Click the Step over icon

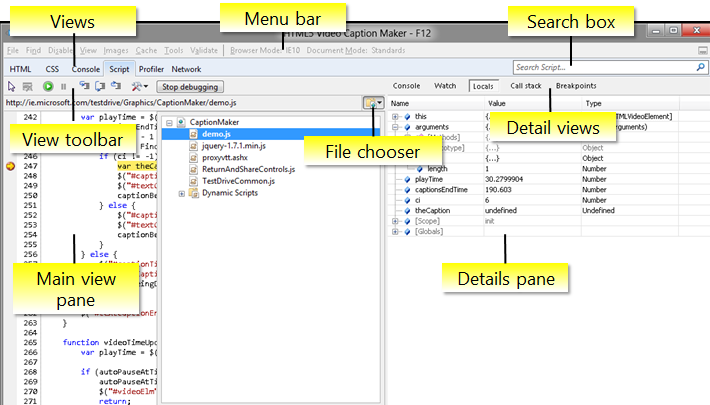100,86
